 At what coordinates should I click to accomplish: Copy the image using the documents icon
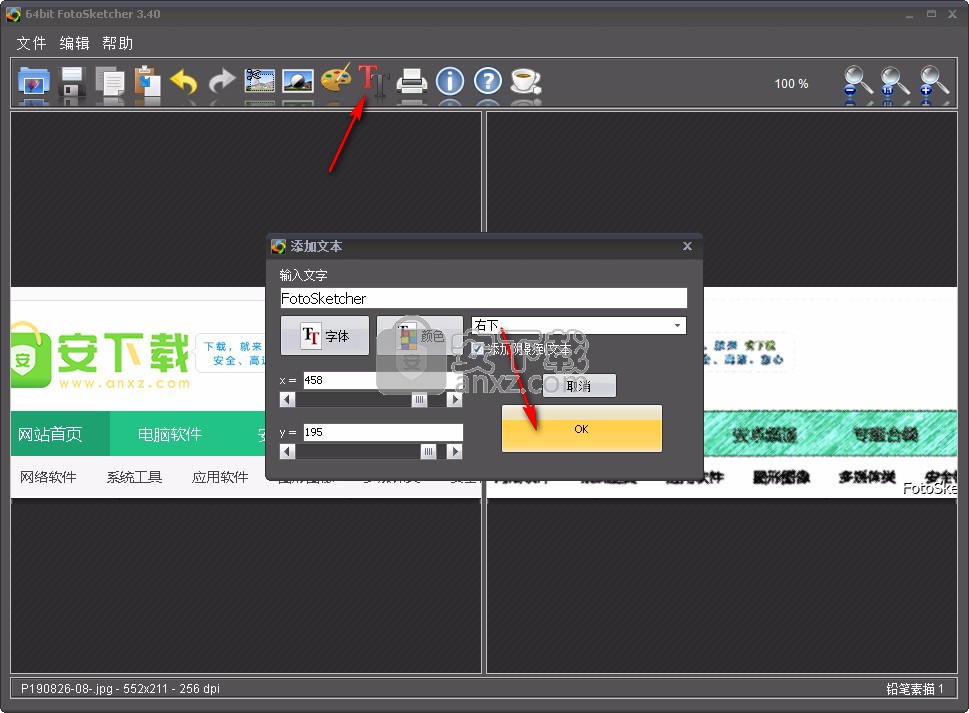point(109,82)
